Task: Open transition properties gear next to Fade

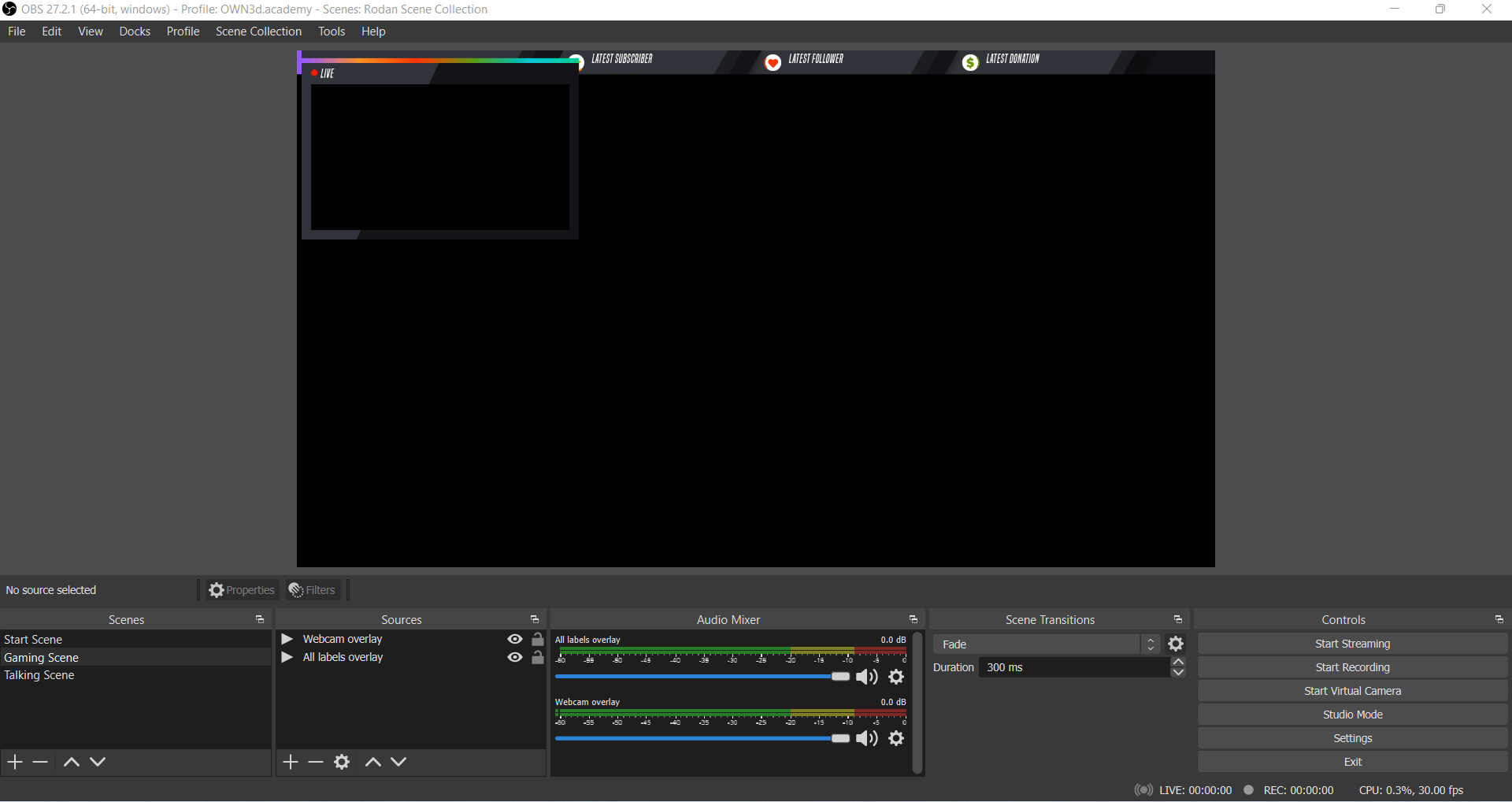Action: pyautogui.click(x=1176, y=644)
